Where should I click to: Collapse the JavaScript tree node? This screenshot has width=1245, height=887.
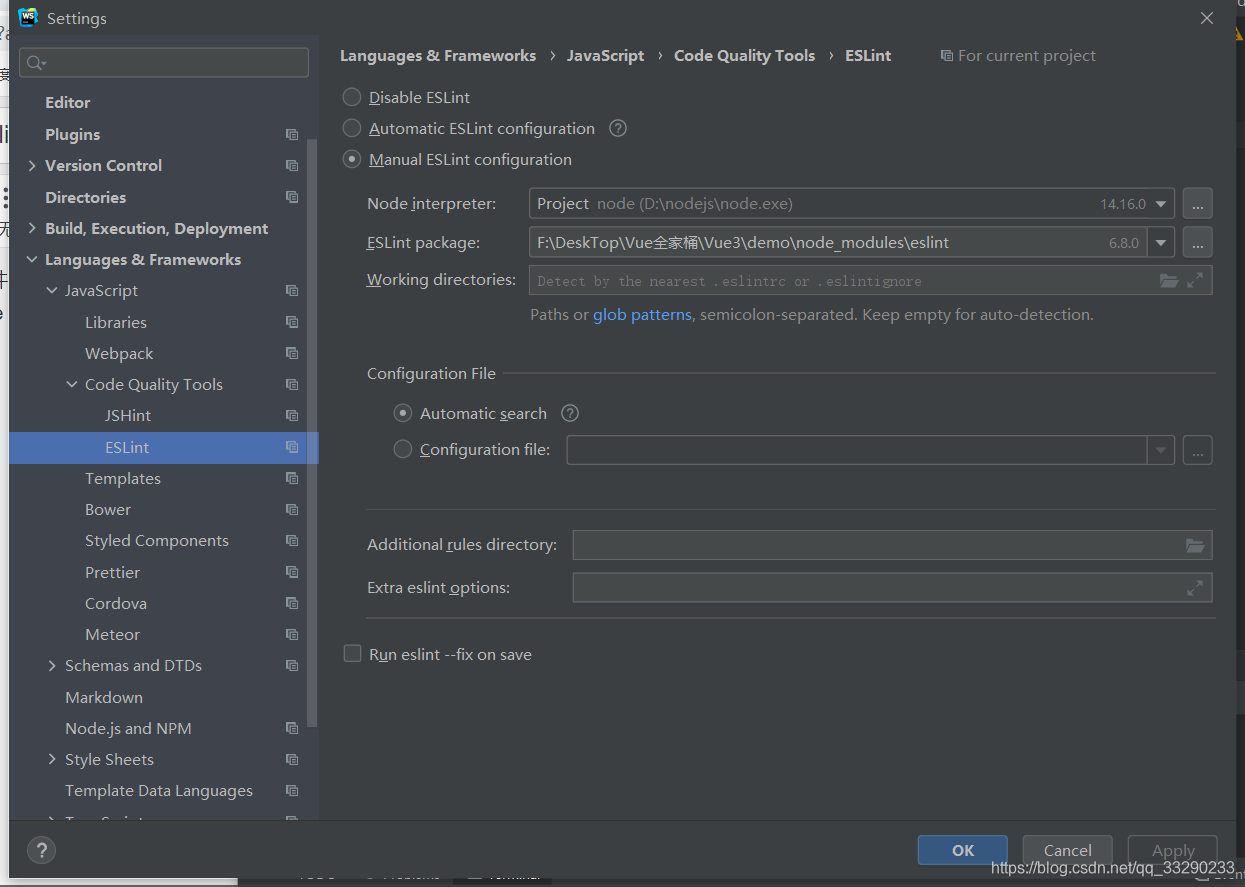pyautogui.click(x=52, y=290)
